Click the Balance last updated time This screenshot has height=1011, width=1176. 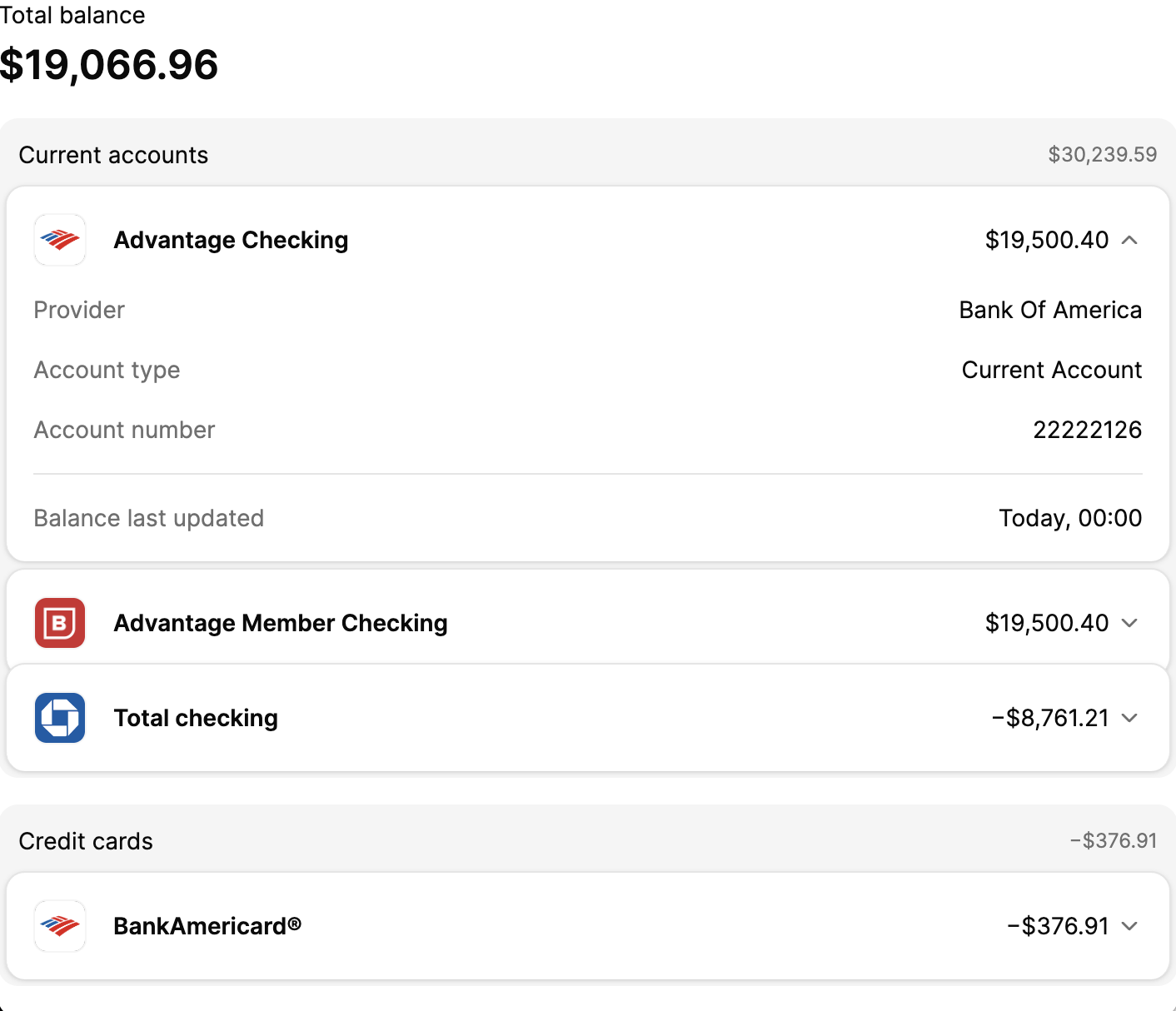point(1070,518)
